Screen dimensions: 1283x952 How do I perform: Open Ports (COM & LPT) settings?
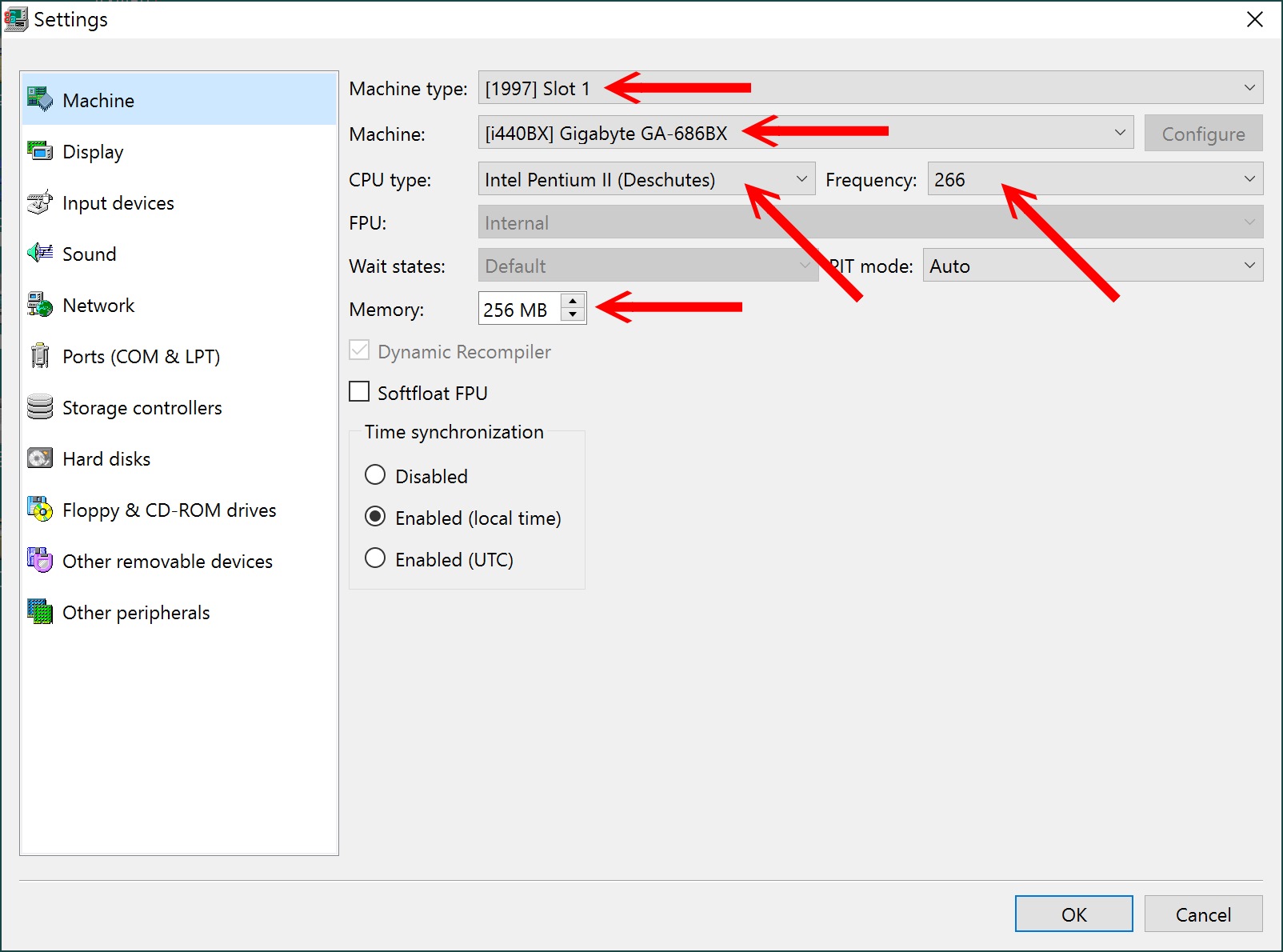(x=179, y=356)
